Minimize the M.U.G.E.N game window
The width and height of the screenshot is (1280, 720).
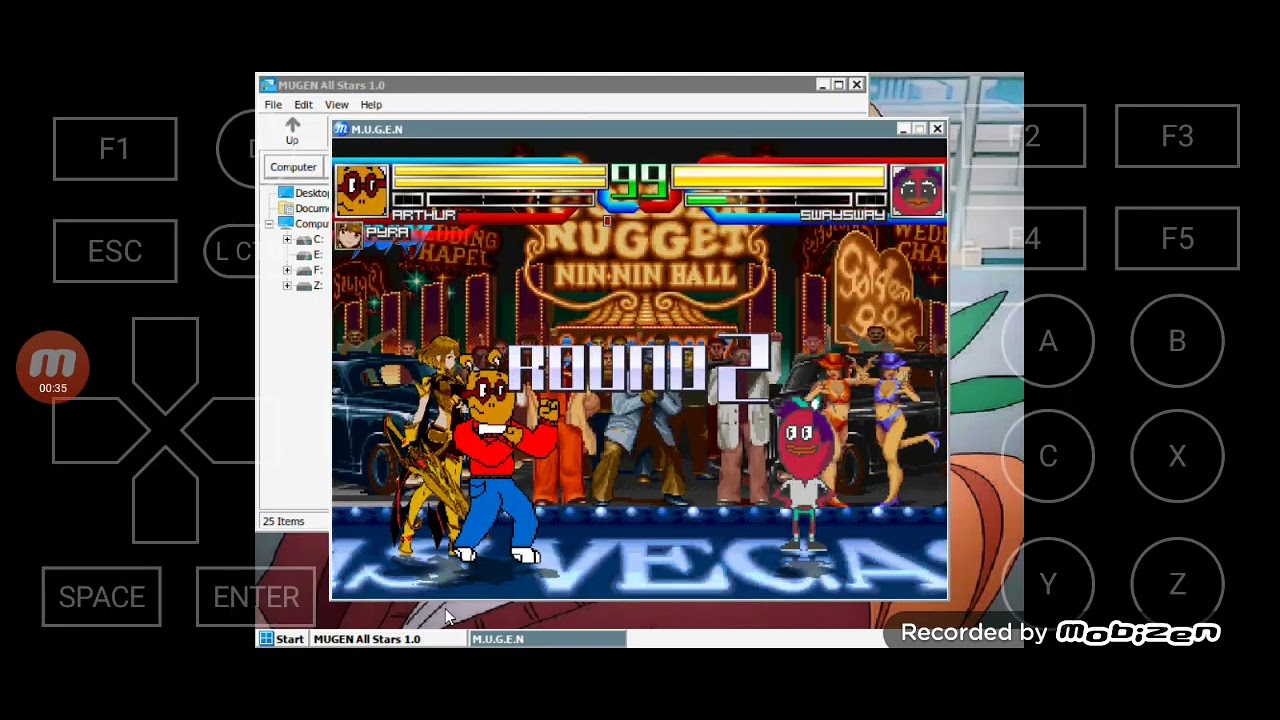click(904, 129)
